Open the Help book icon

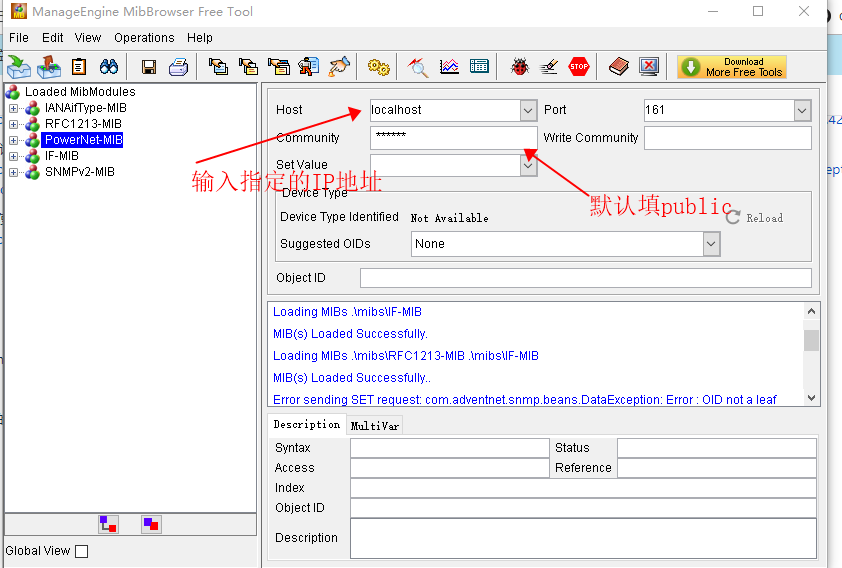coord(619,67)
